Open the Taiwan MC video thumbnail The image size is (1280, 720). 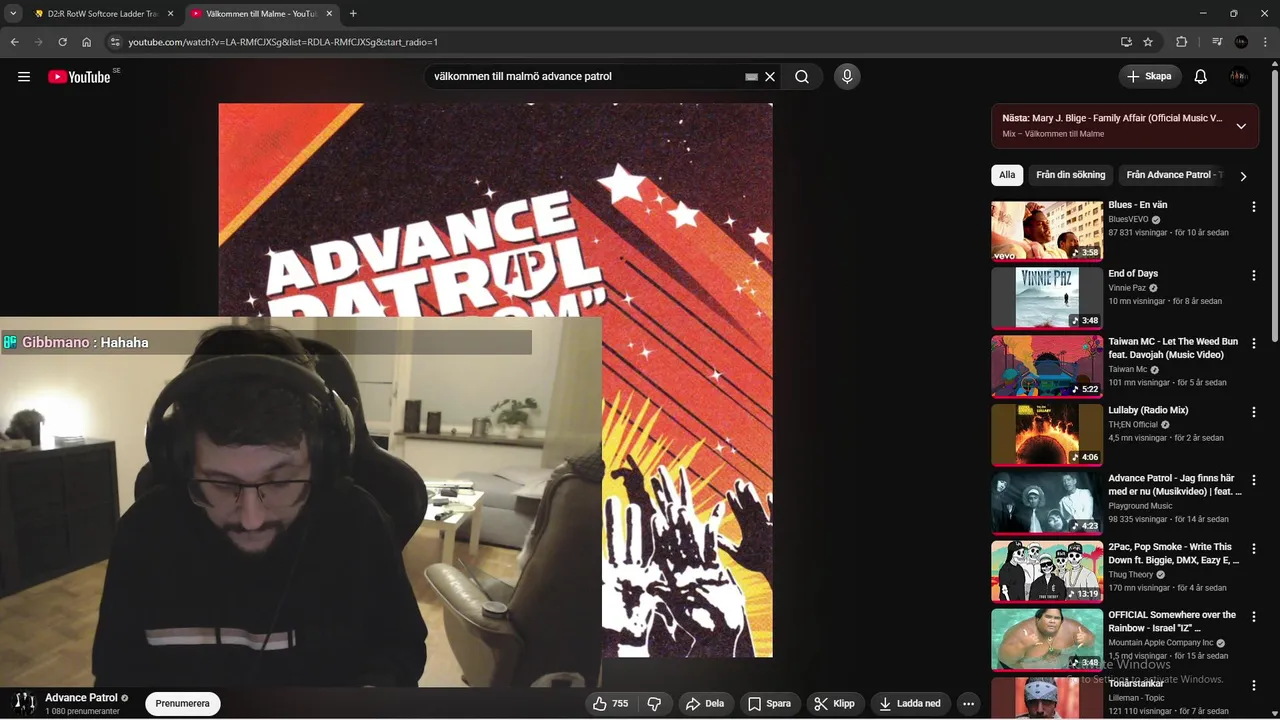(x=1047, y=367)
